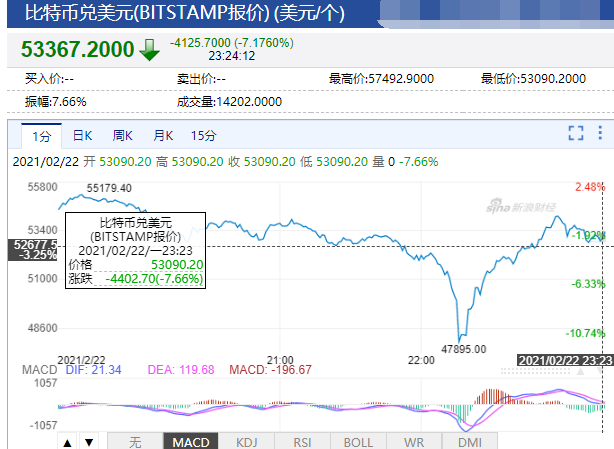Open the three-dot more options menu
Image resolution: width=614 pixels, height=449 pixels.
600,133
